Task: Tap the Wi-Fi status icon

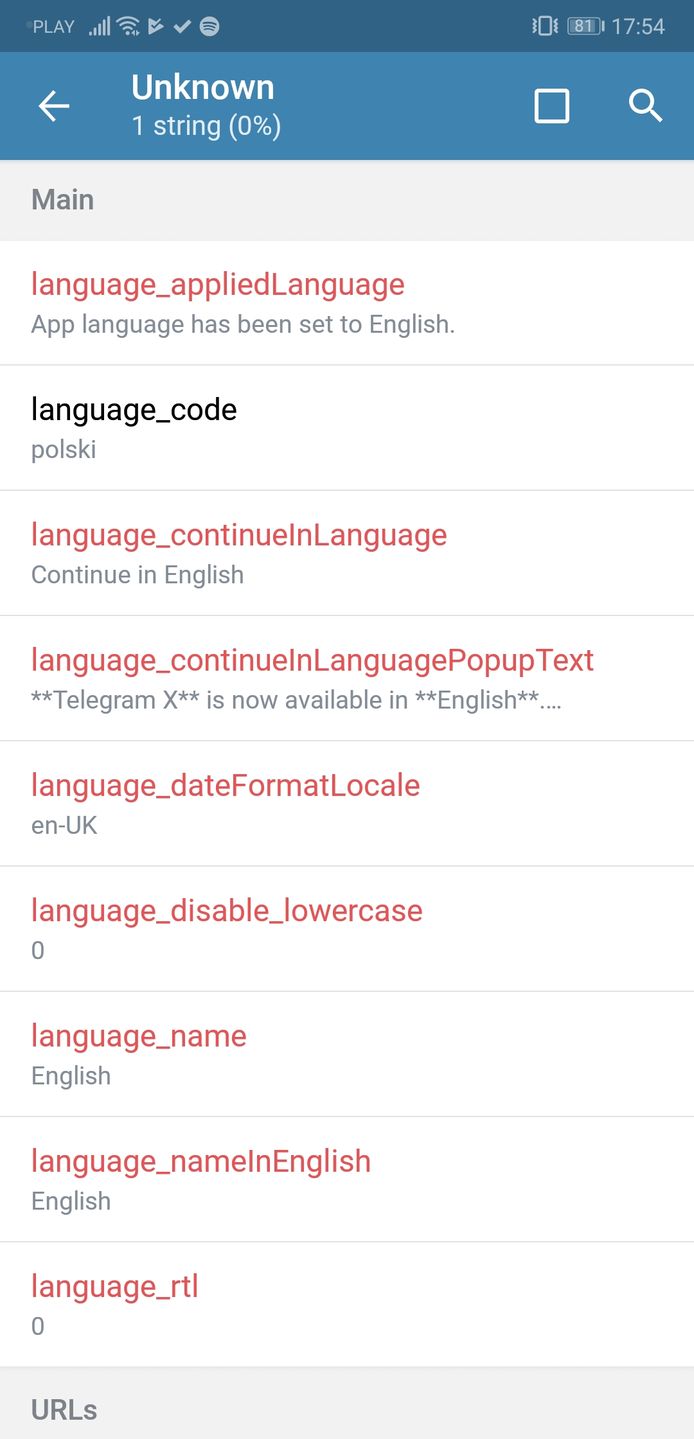Action: coord(128,27)
